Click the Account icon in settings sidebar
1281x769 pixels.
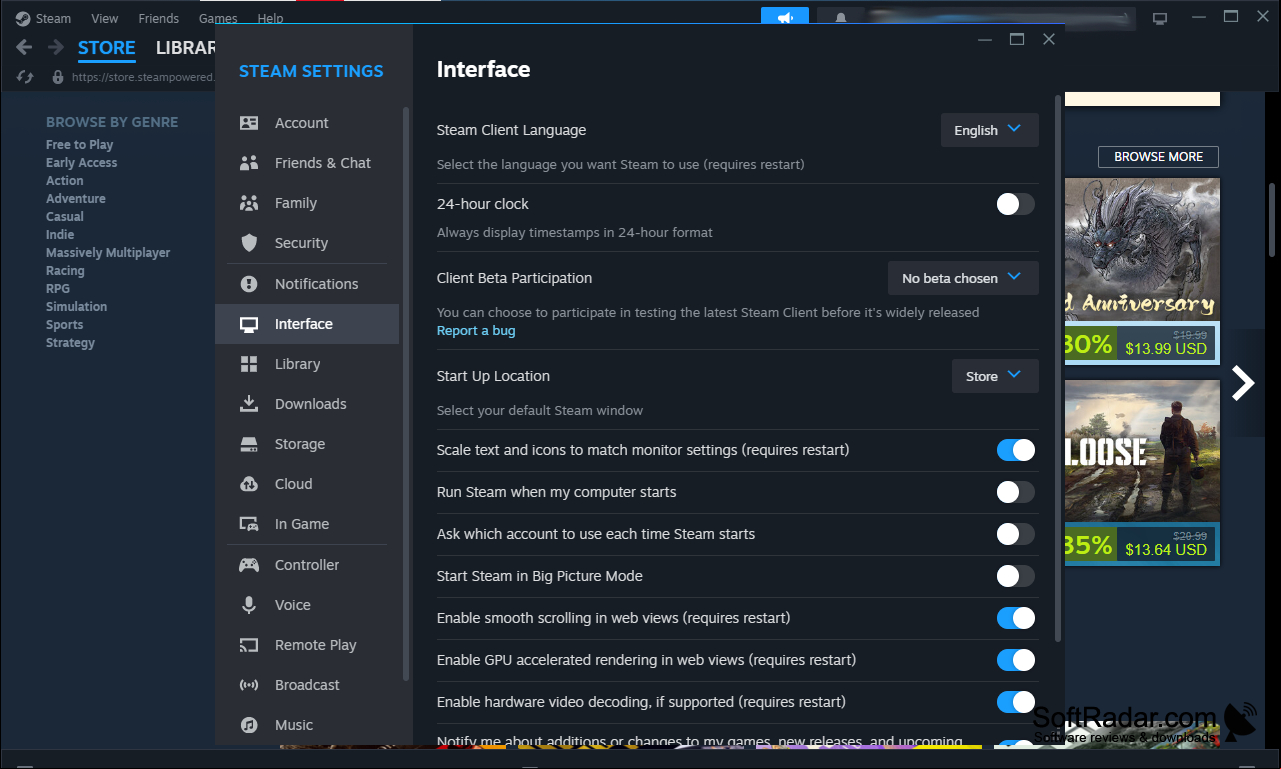click(x=249, y=123)
